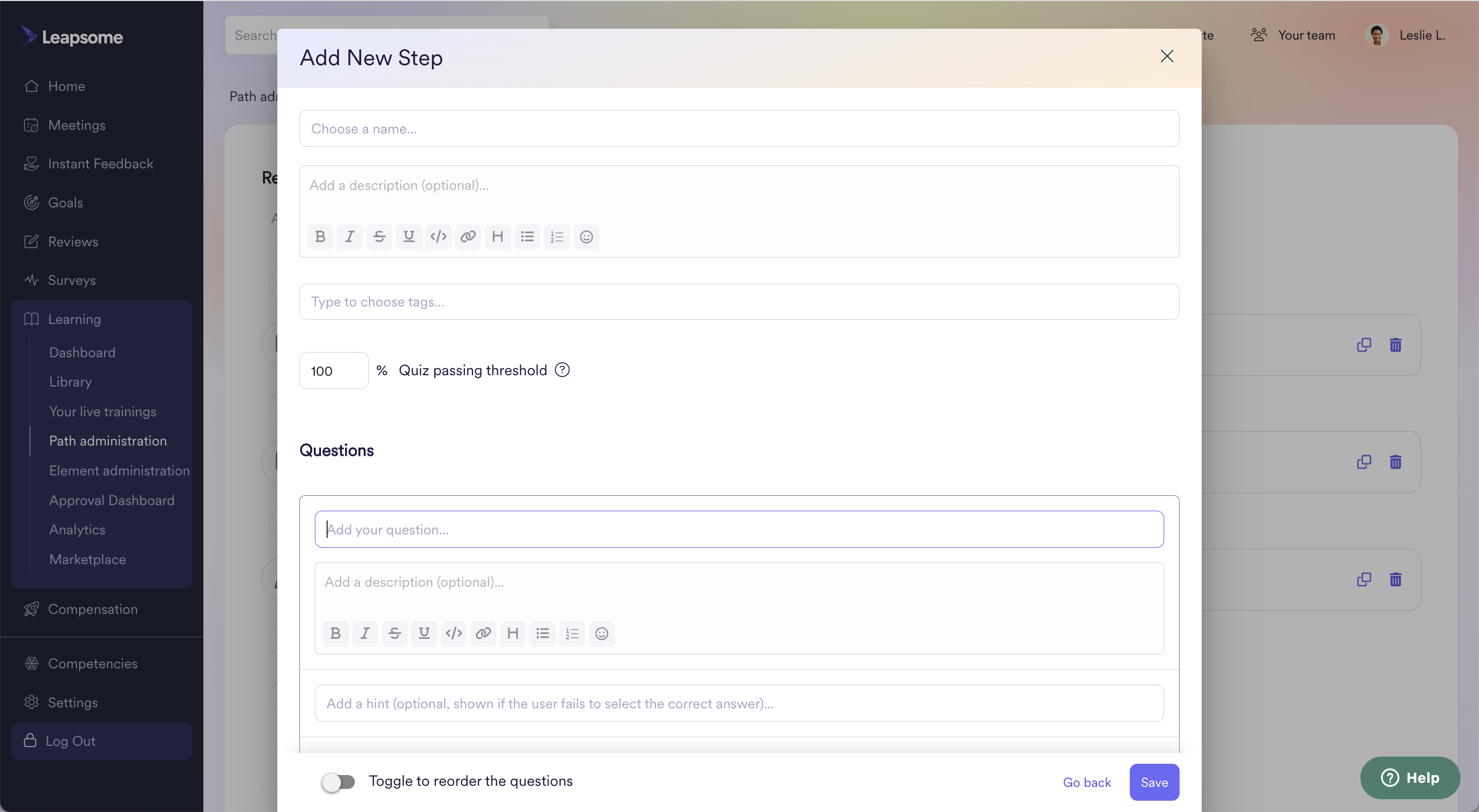Apply strikethrough in question description toolbar

[x=394, y=633]
